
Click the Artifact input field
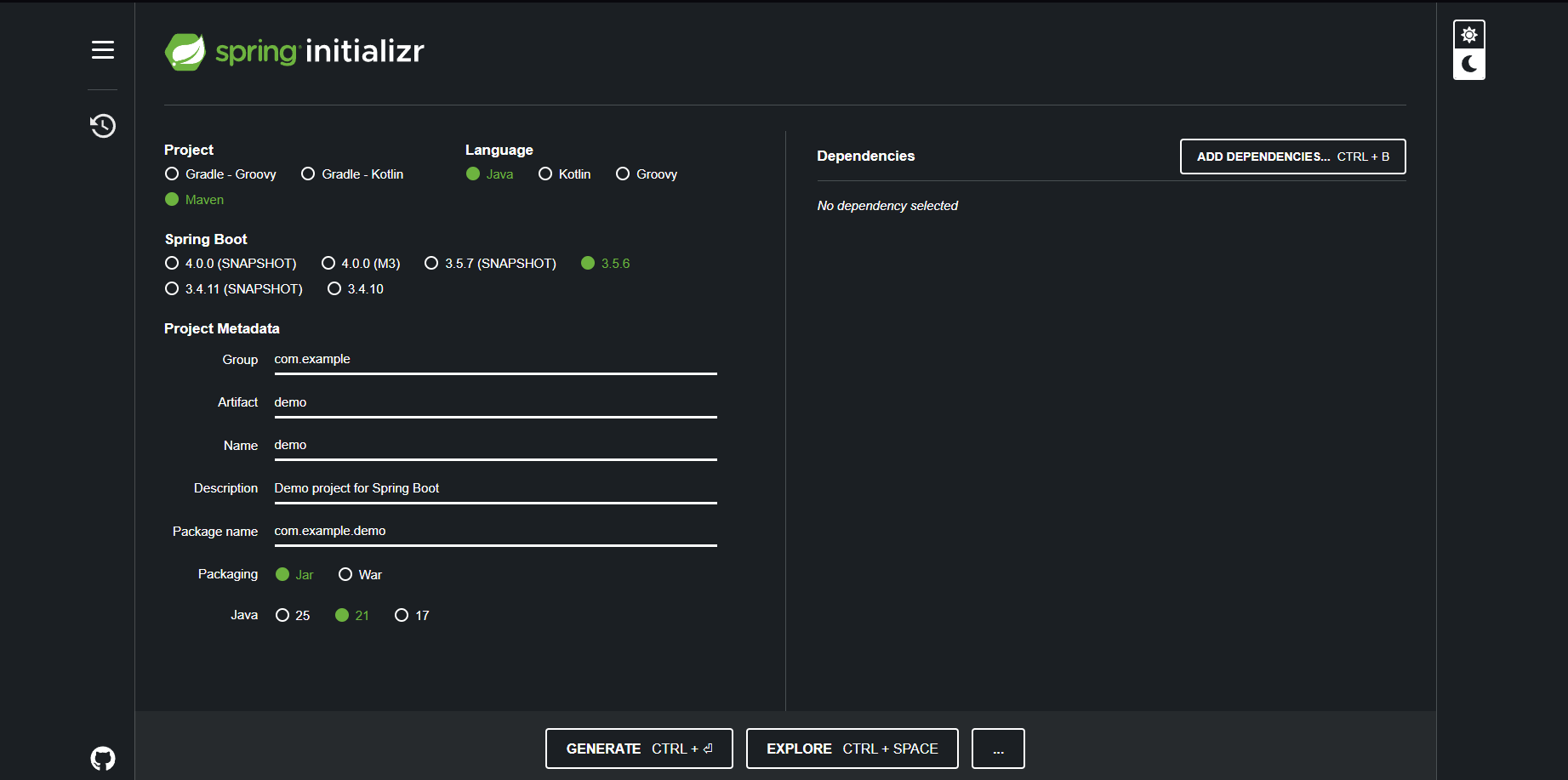click(494, 402)
